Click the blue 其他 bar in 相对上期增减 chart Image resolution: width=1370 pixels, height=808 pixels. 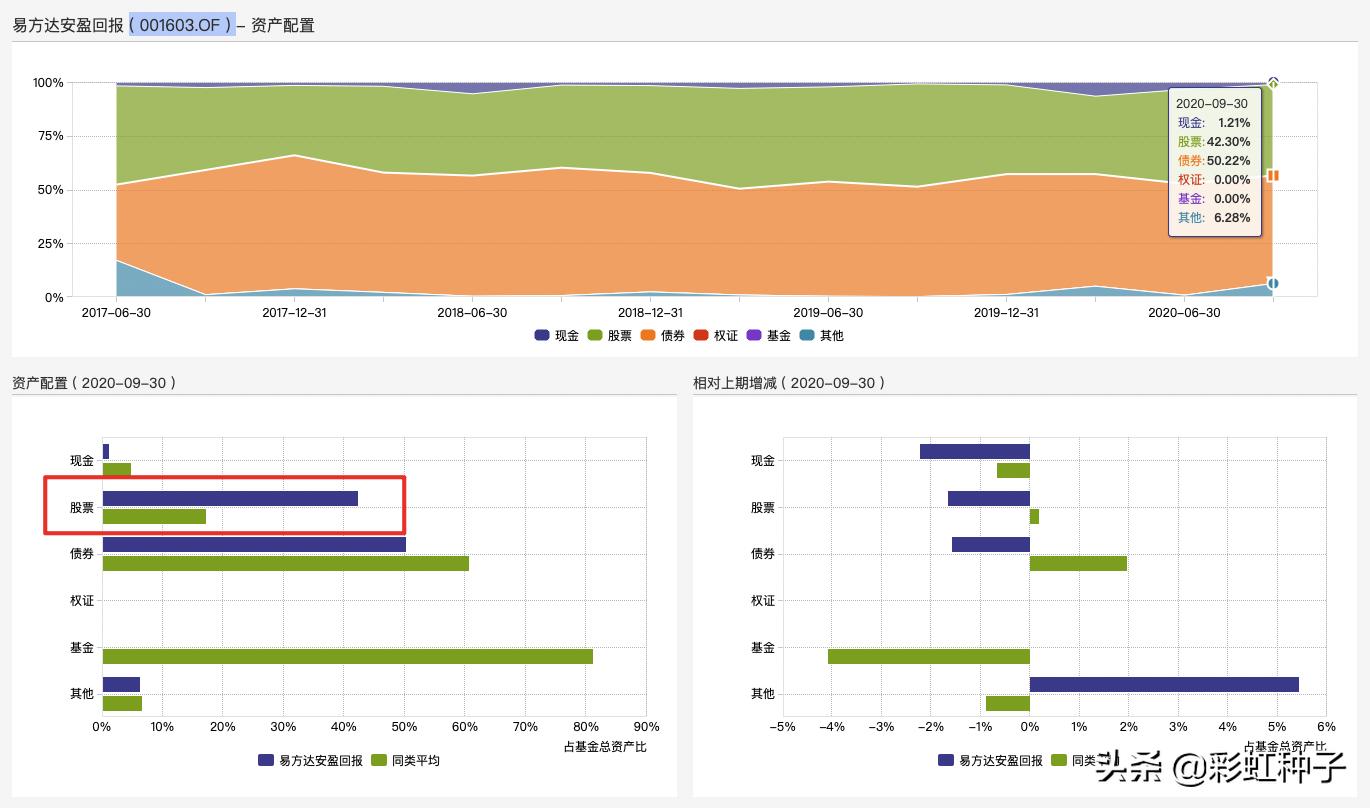coord(1164,684)
